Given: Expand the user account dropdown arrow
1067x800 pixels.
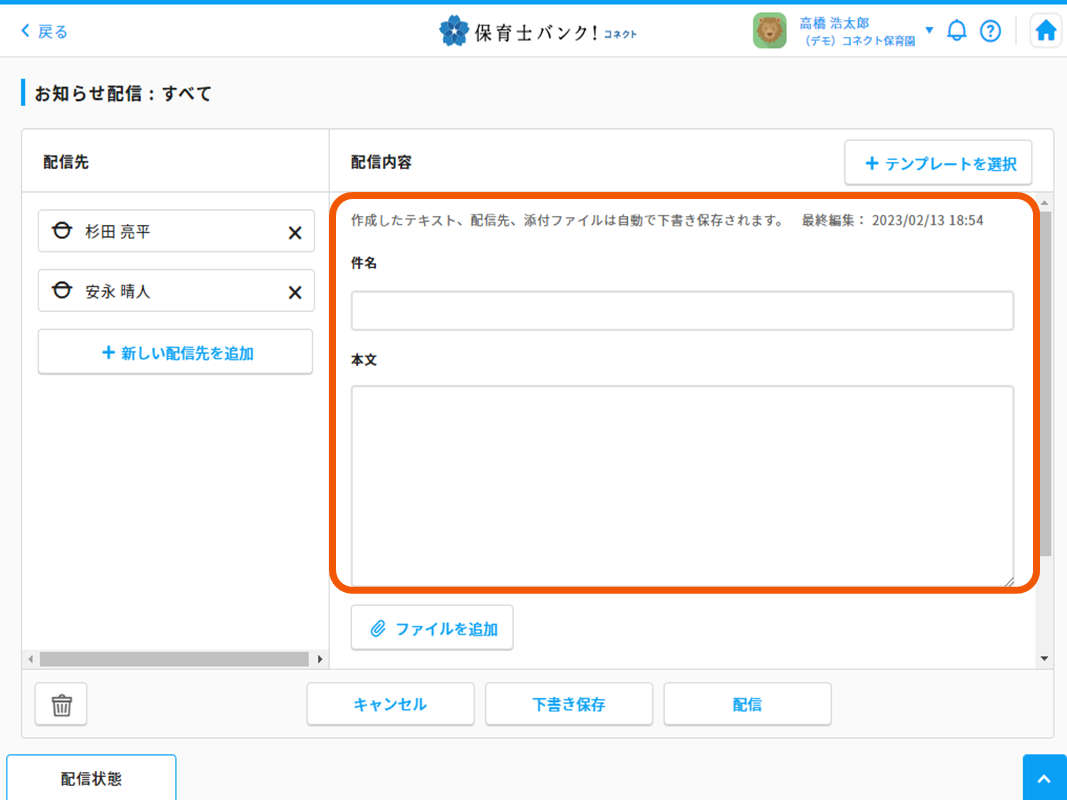Looking at the screenshot, I should pos(929,30).
